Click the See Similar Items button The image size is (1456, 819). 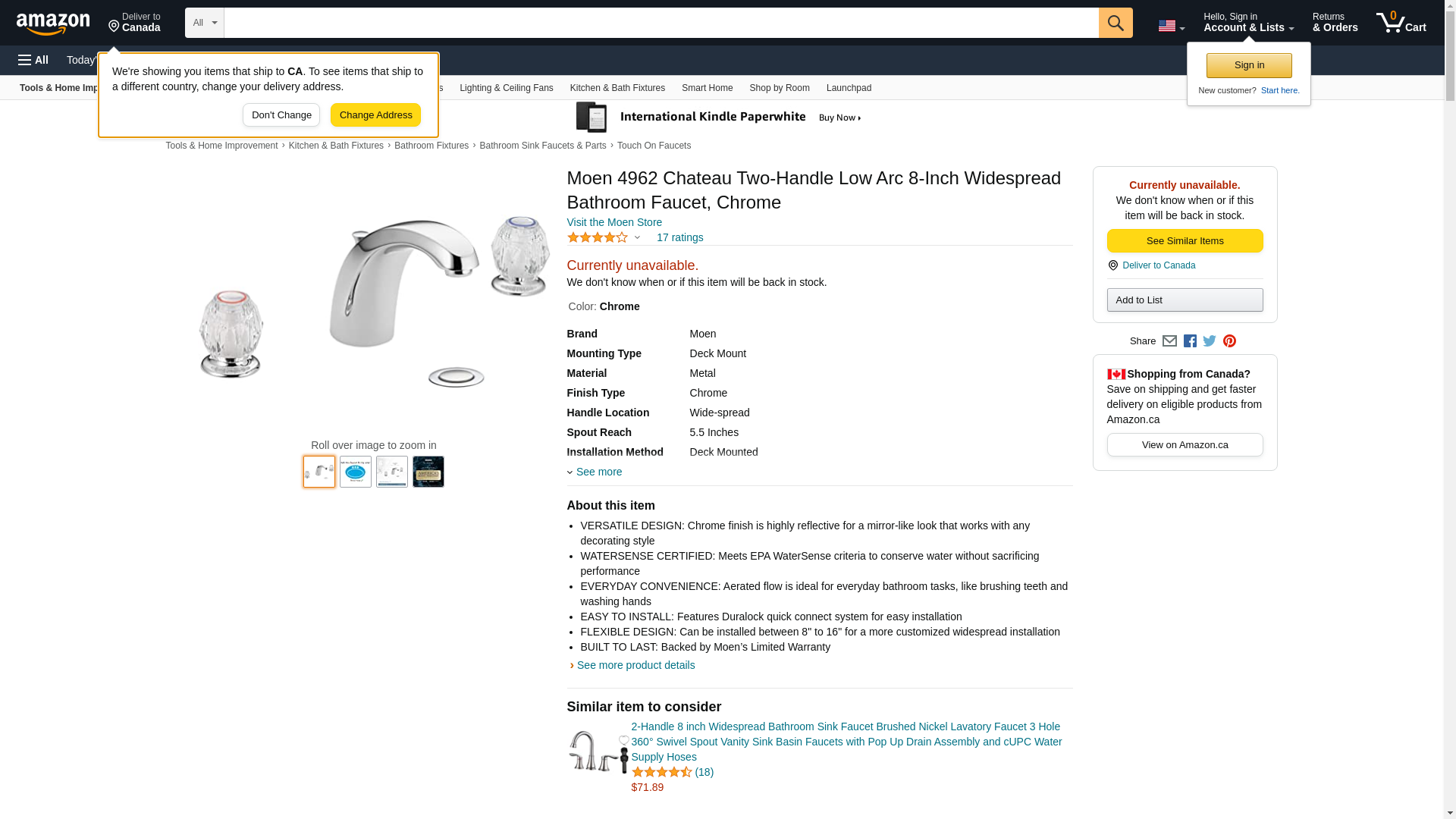coord(1185,241)
